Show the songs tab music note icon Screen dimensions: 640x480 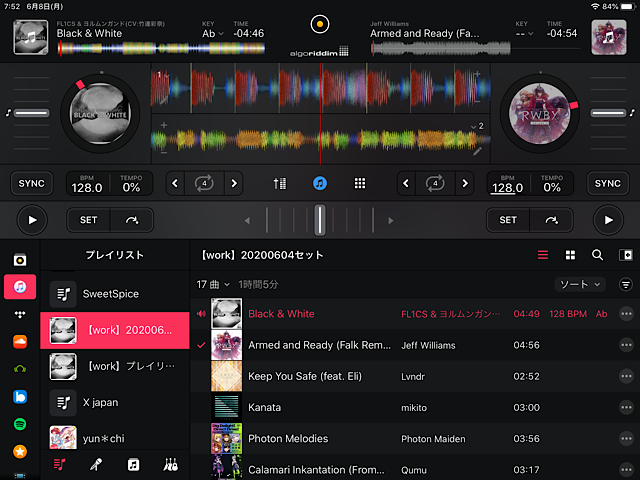click(133, 464)
